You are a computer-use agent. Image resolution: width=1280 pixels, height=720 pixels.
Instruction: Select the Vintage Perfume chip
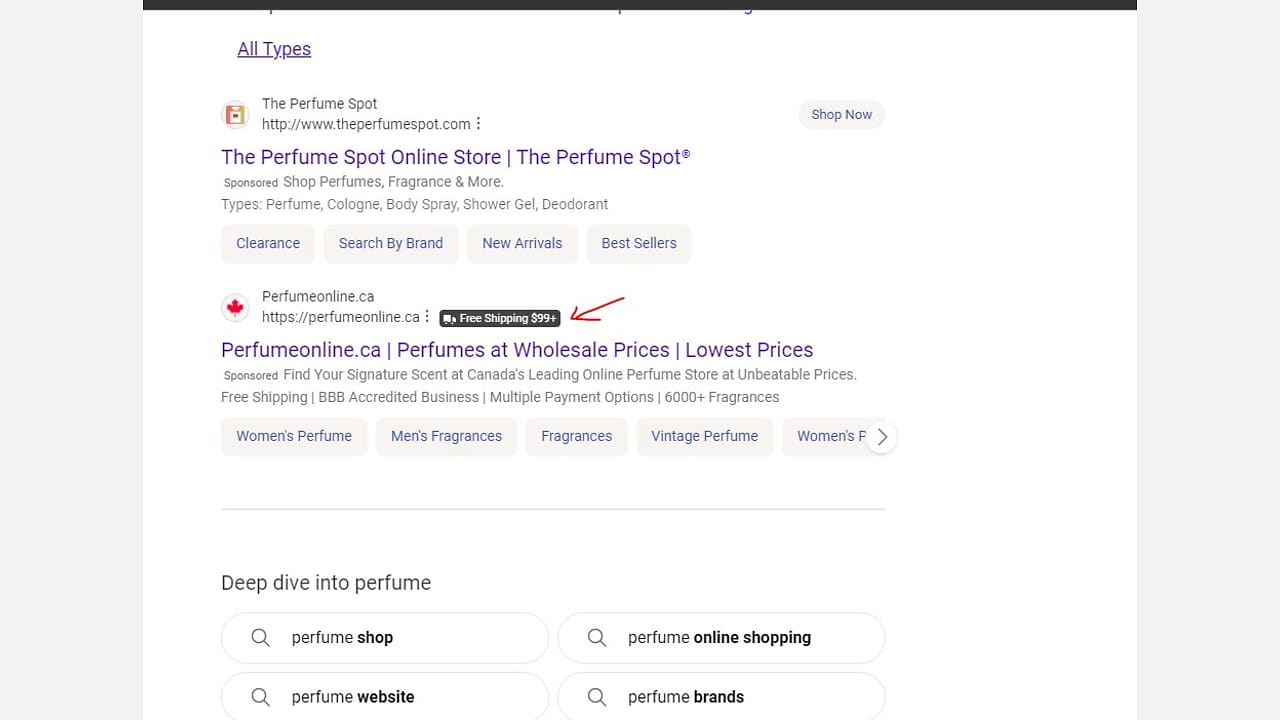point(704,436)
